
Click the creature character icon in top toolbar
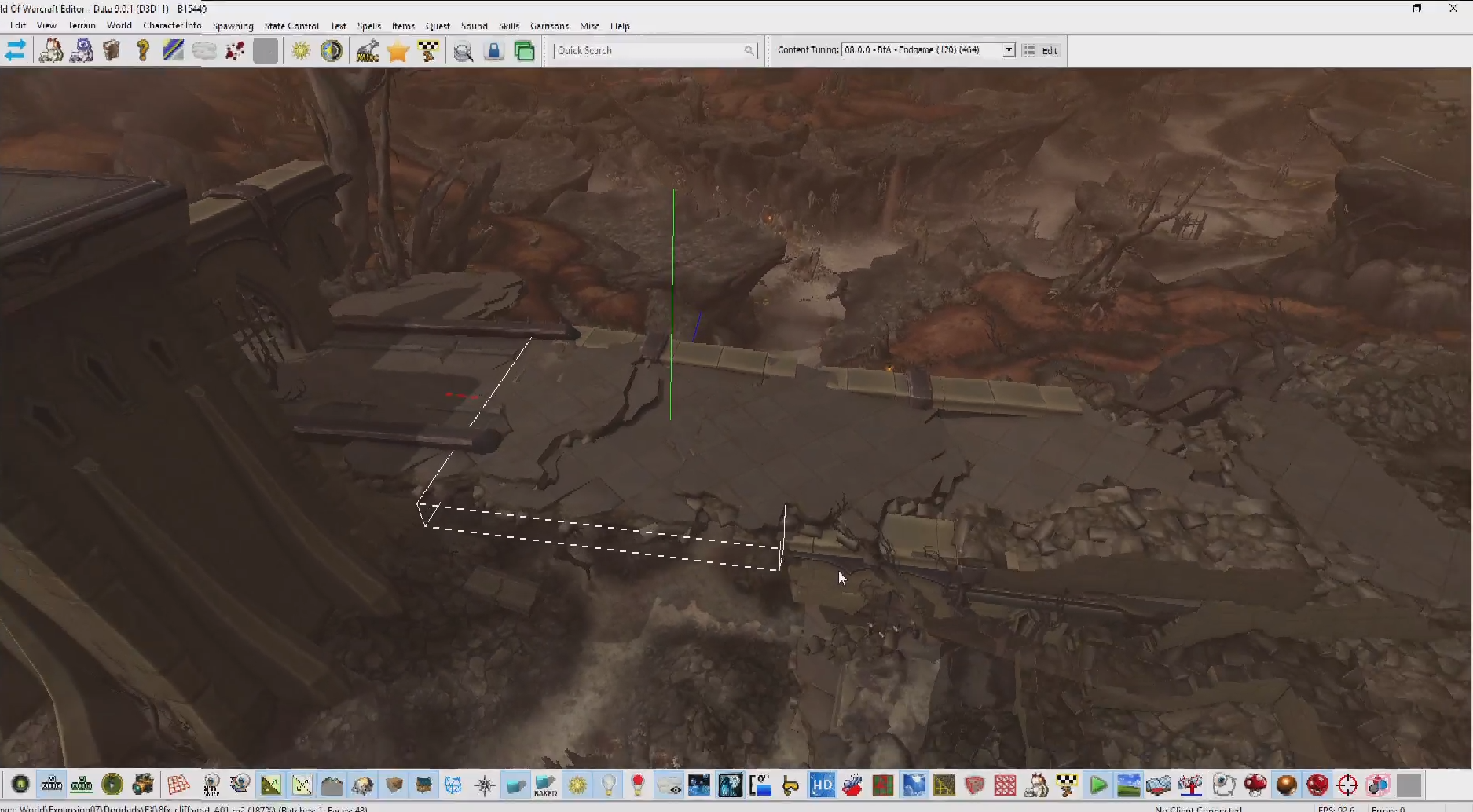click(x=51, y=51)
